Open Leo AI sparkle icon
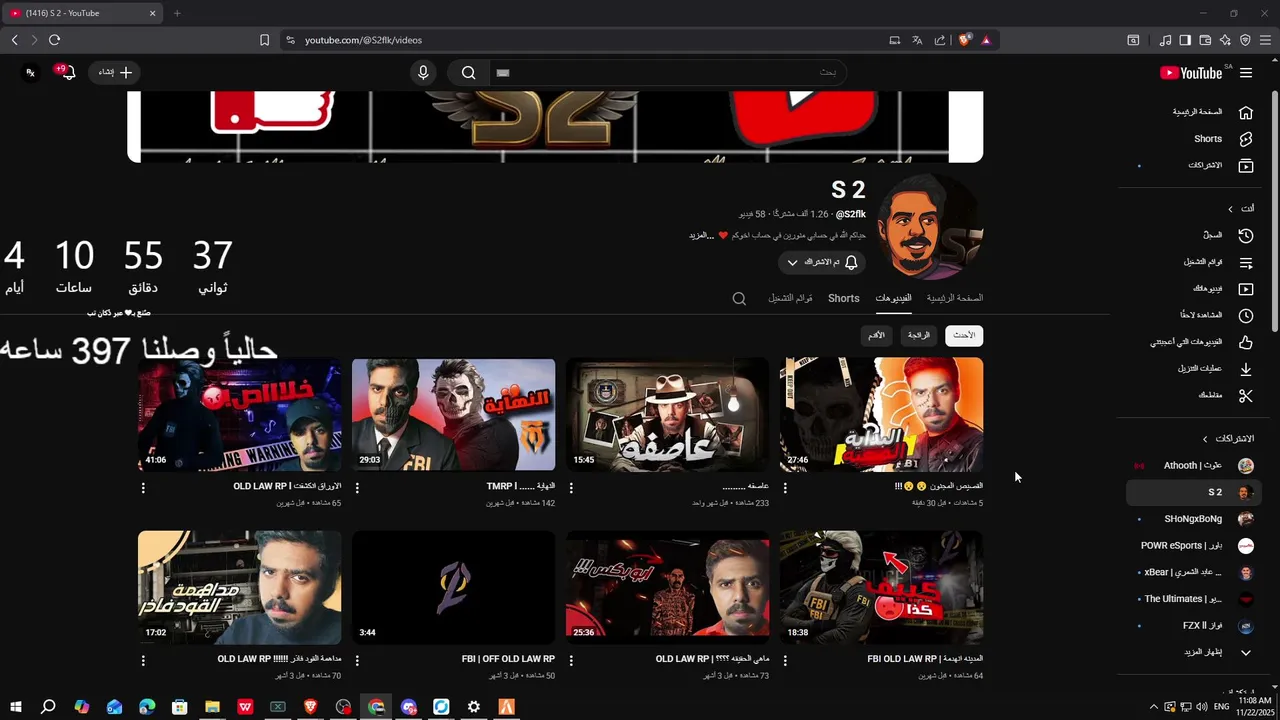 tap(1225, 40)
